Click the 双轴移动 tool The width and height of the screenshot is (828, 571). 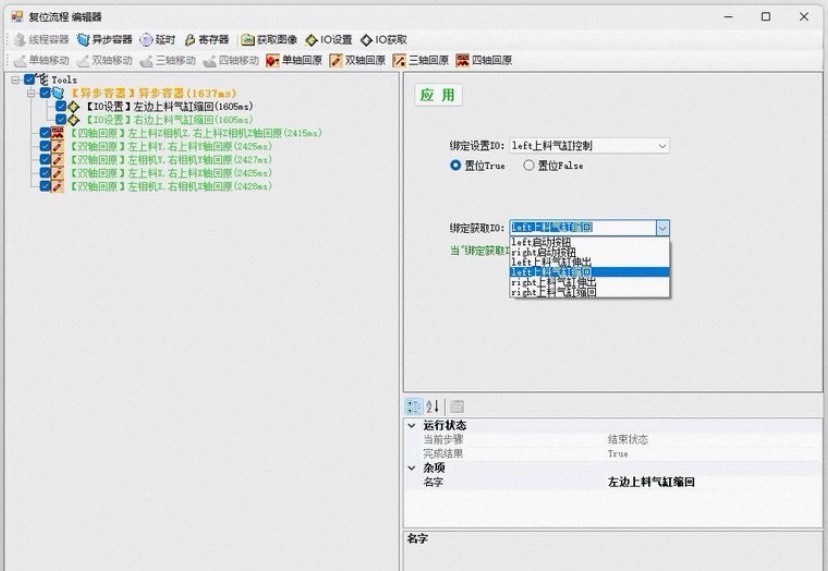point(105,60)
